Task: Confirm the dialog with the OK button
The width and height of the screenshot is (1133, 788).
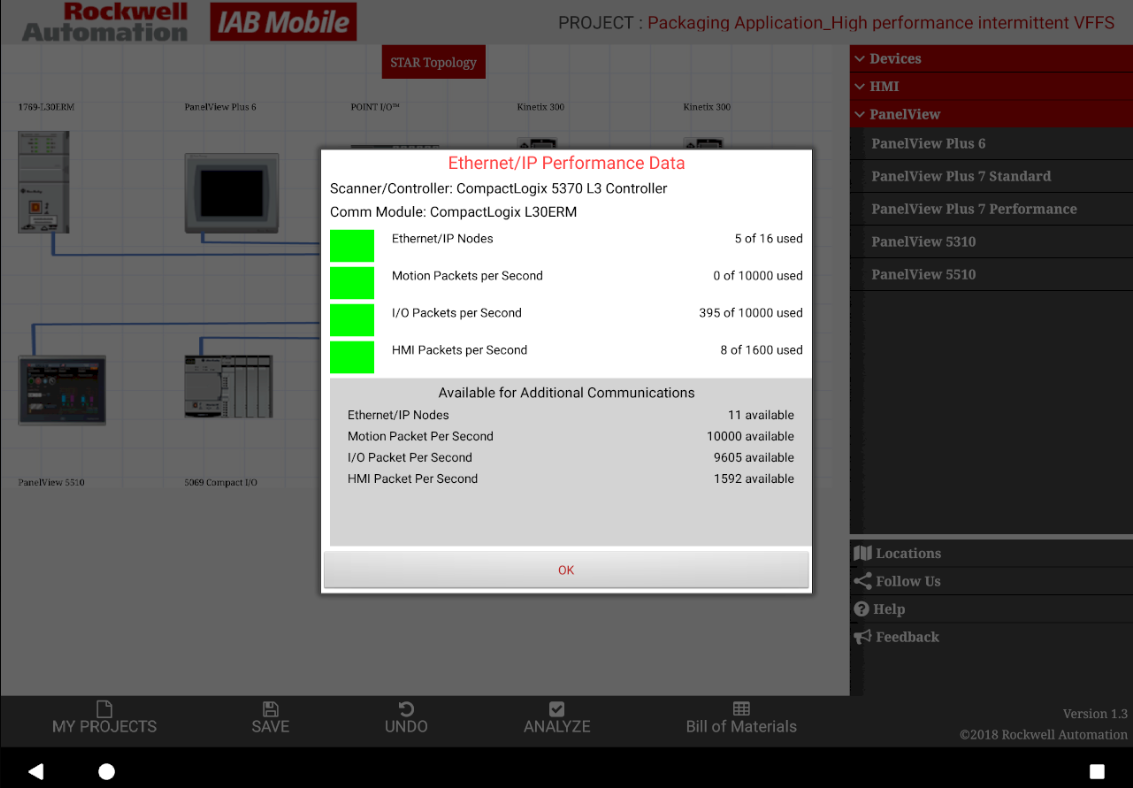Action: pyautogui.click(x=566, y=570)
